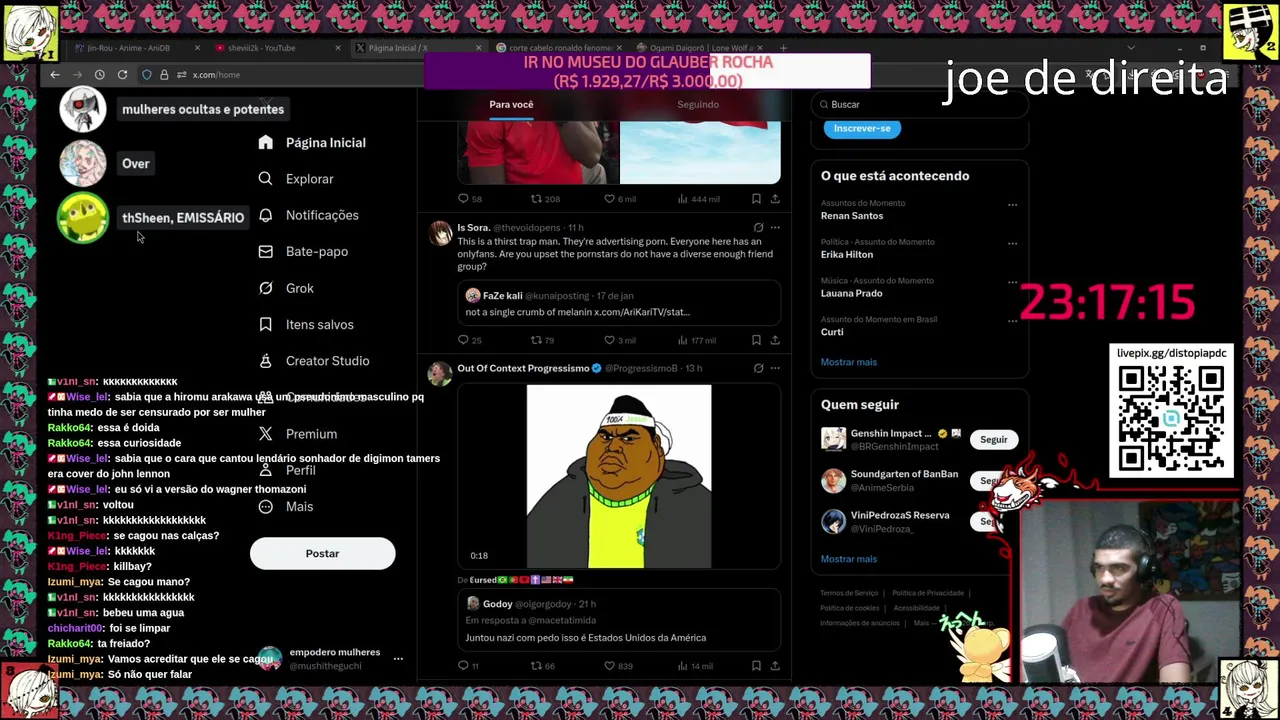Open options for Lauana Prado trend
This screenshot has width=1280, height=720.
1012,282
